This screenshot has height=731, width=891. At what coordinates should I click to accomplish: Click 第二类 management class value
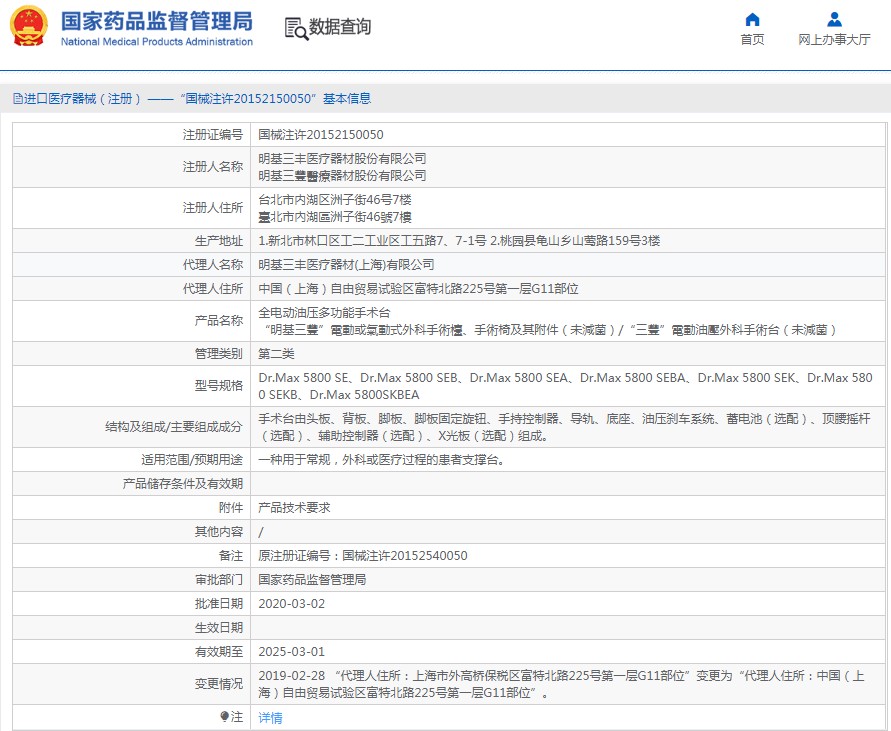pos(276,354)
